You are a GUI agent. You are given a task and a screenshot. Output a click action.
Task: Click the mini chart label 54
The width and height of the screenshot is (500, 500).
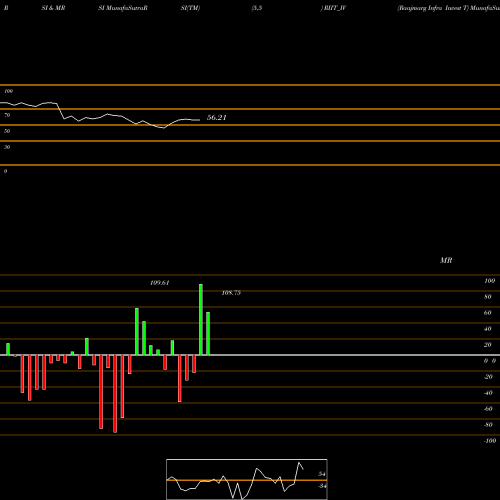[x=322, y=474]
